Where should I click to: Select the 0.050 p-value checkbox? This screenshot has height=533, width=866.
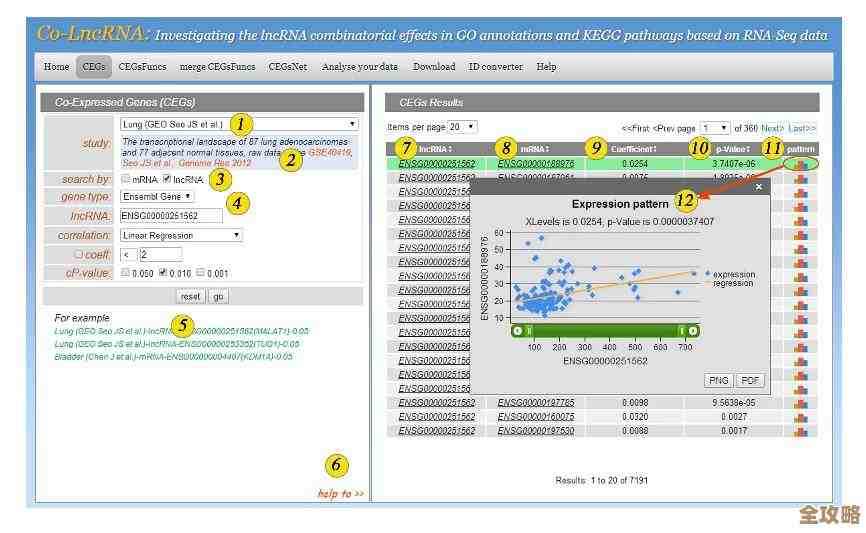point(125,272)
